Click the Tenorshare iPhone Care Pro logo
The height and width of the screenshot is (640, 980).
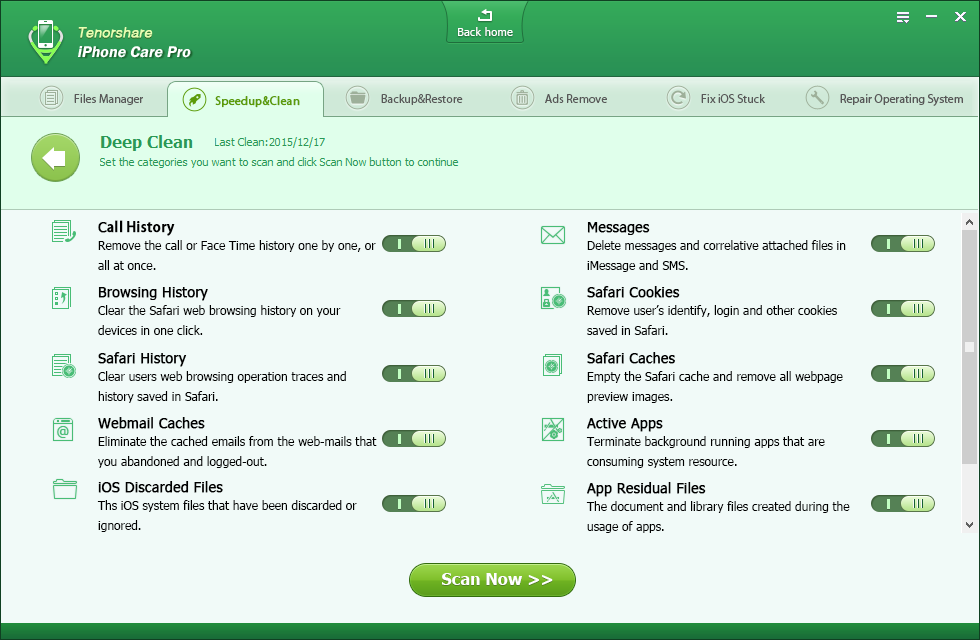pyautogui.click(x=46, y=41)
